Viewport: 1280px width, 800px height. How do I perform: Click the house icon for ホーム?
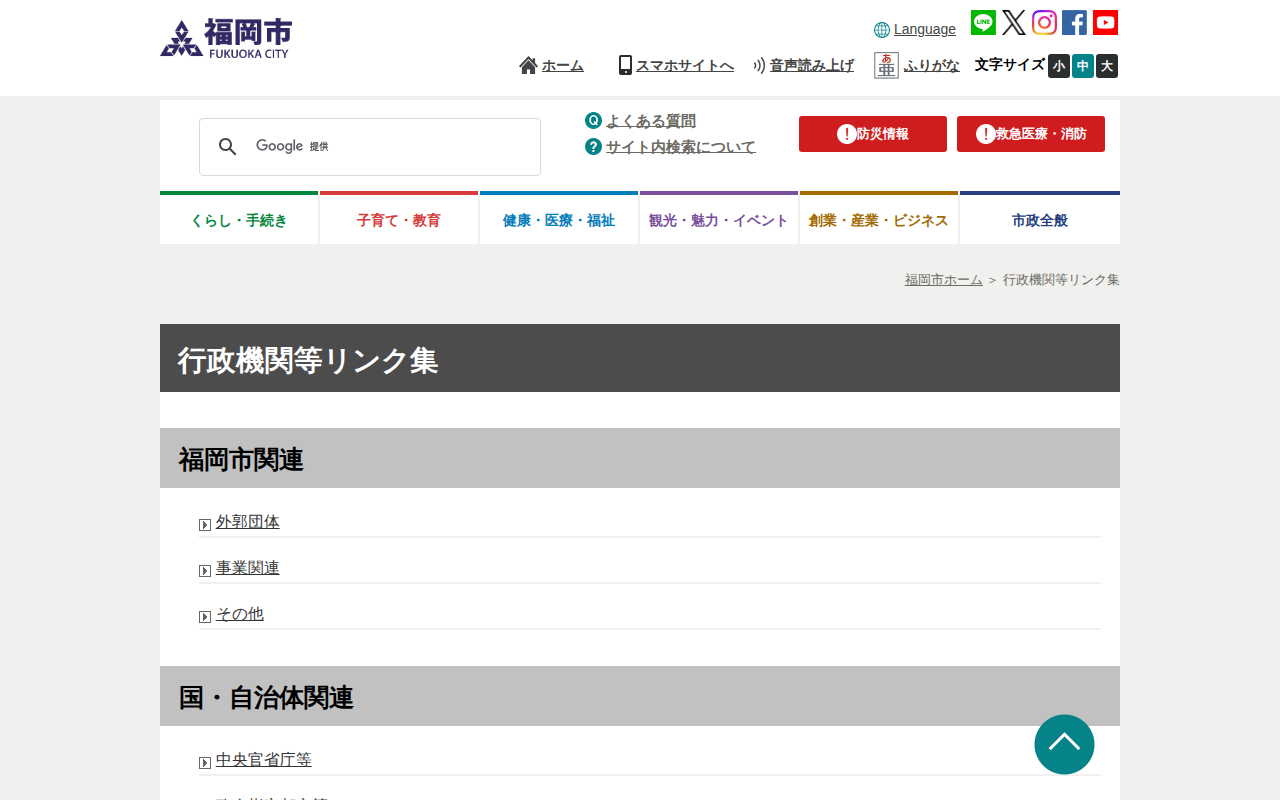point(528,65)
